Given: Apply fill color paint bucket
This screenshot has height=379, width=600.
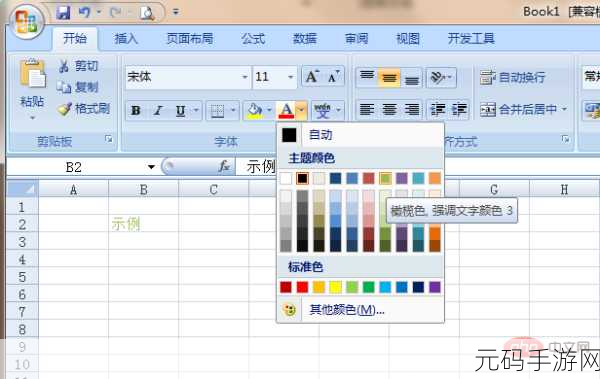Looking at the screenshot, I should (254, 111).
